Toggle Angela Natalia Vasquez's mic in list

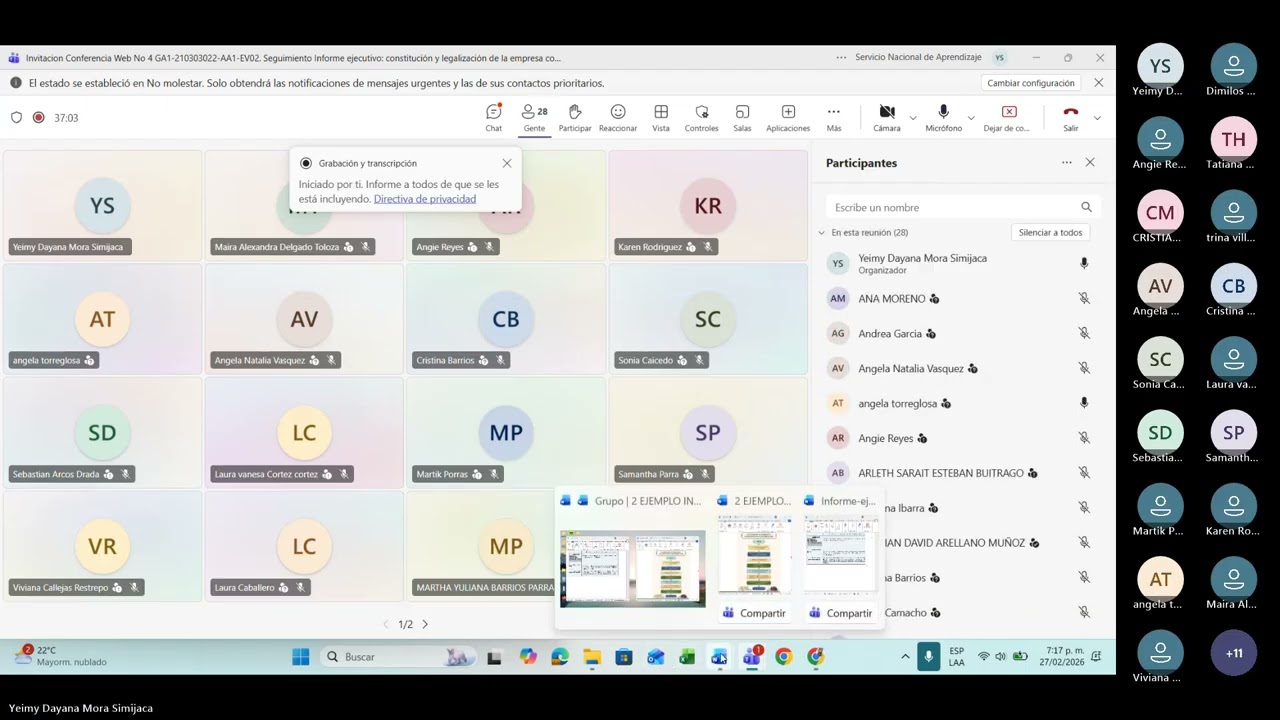[x=1084, y=368]
